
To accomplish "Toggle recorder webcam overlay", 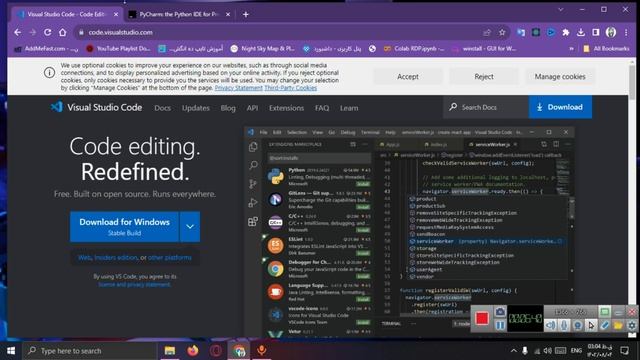I will point(578,325).
